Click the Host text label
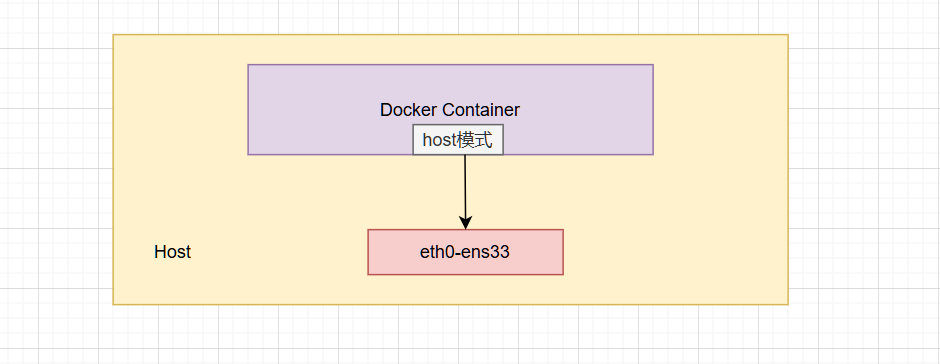 click(x=173, y=252)
